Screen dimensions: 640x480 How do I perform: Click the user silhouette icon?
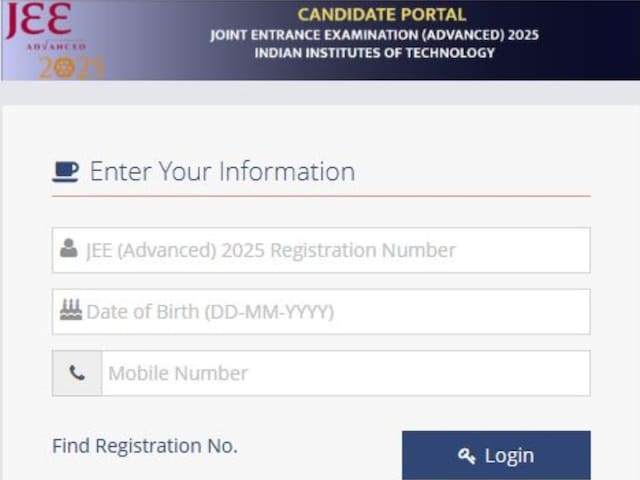(x=69, y=248)
